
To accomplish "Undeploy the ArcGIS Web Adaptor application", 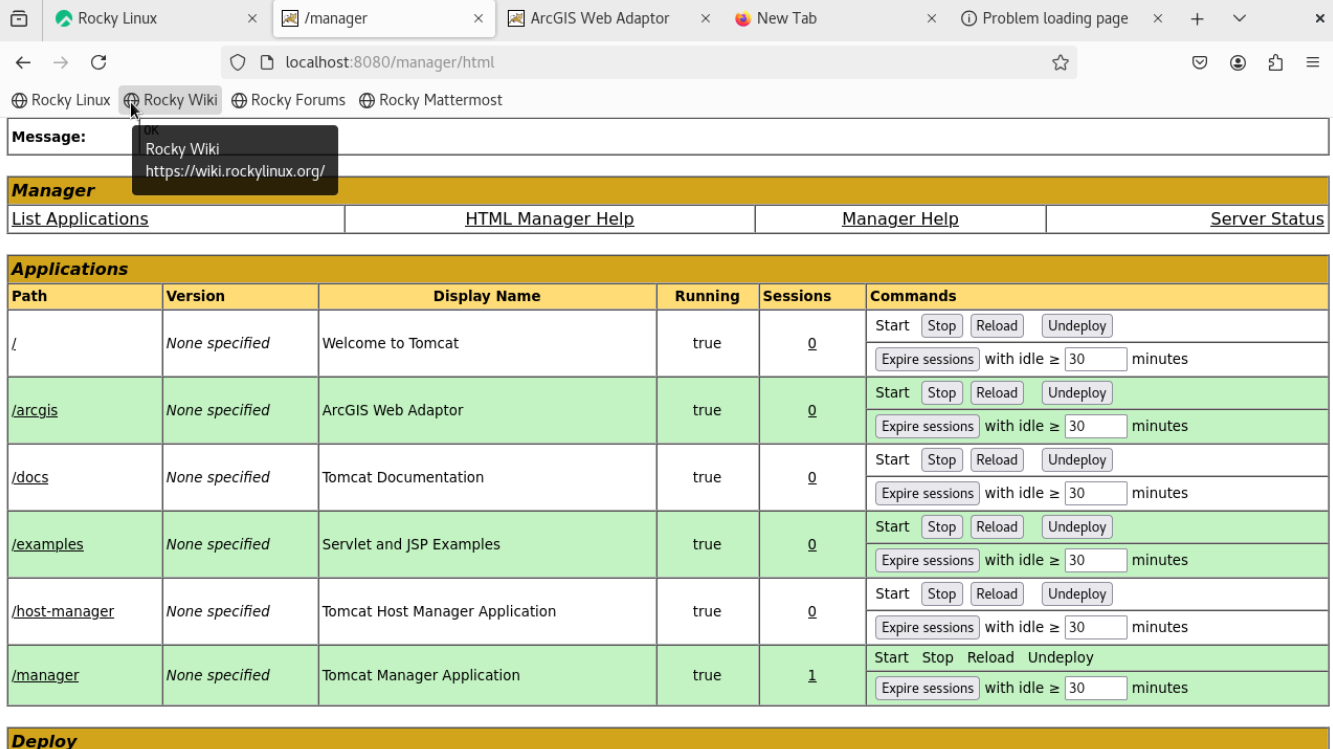I will point(1077,393).
